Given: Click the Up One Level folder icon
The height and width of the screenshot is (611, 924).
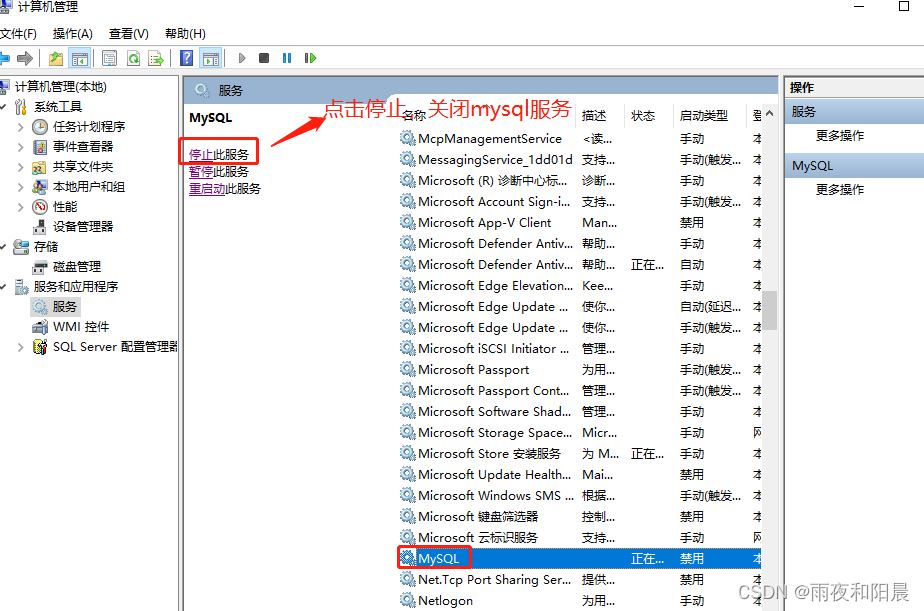Looking at the screenshot, I should [56, 58].
